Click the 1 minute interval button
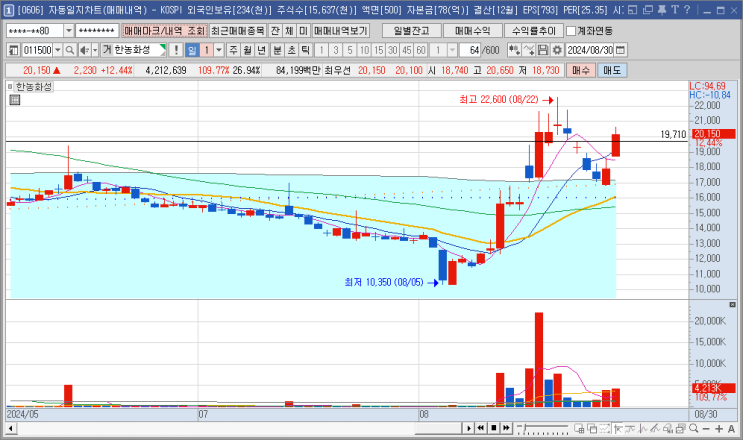The height and width of the screenshot is (440, 743). pyautogui.click(x=321, y=50)
